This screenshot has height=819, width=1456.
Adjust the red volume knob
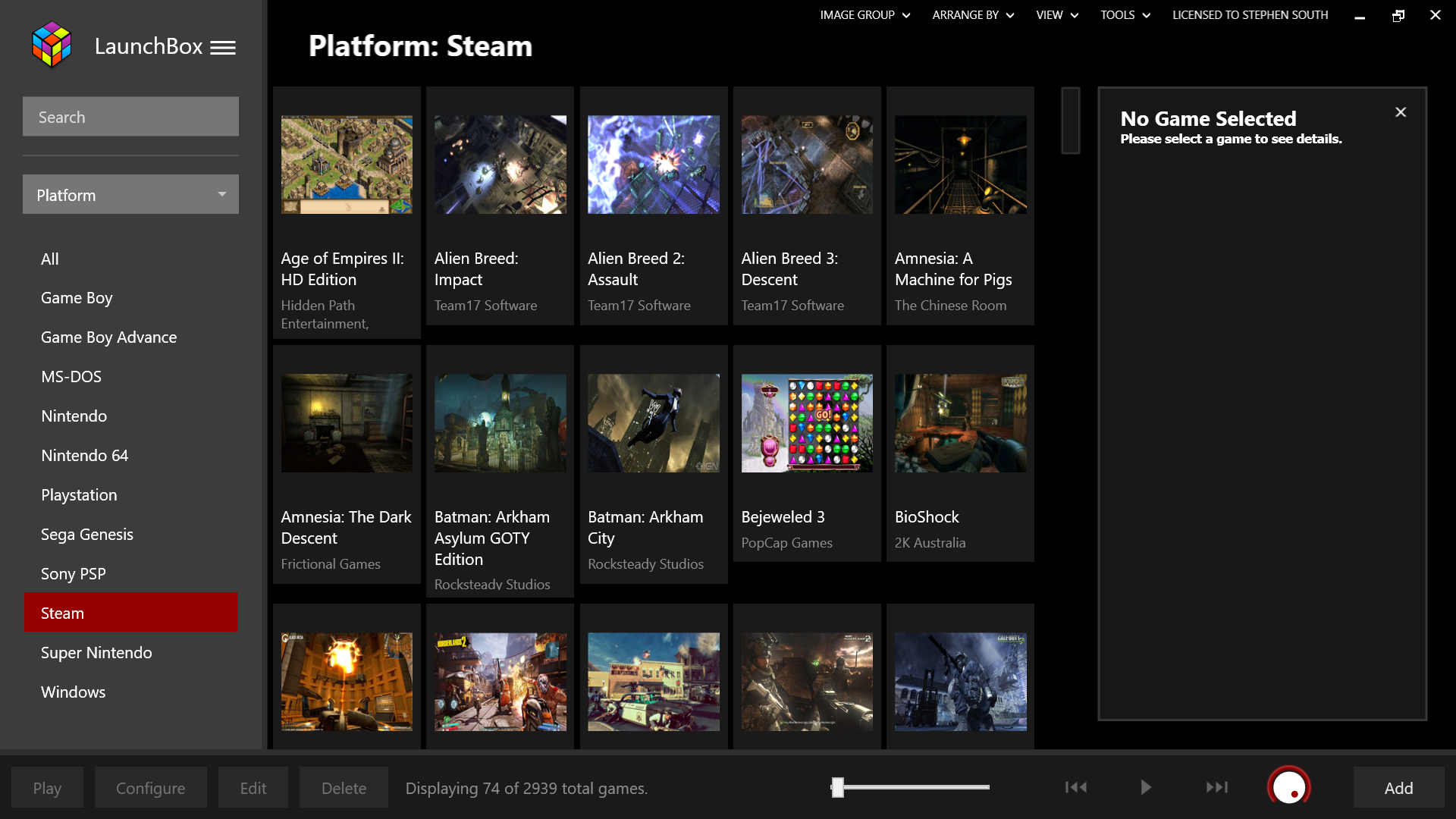point(1288,787)
